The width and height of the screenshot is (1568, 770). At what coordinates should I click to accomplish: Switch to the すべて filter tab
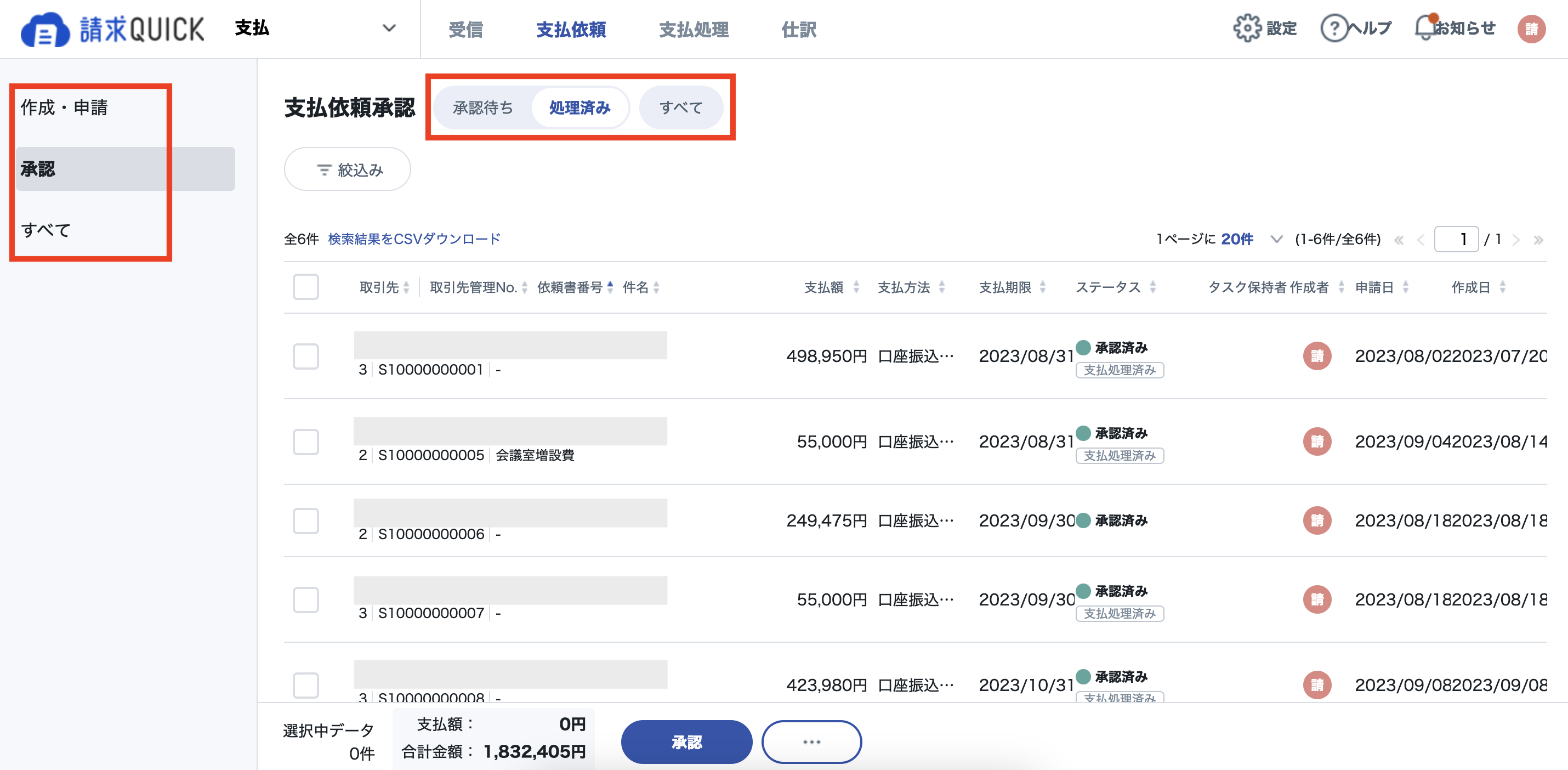pos(681,107)
